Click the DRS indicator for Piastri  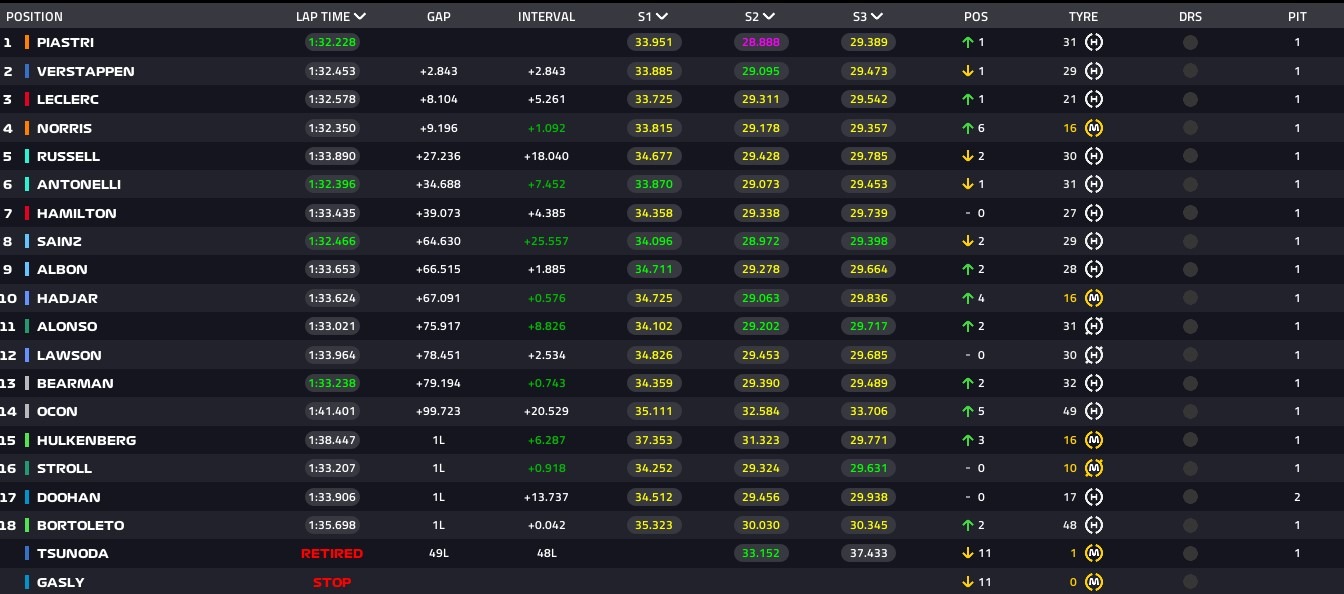1190,42
